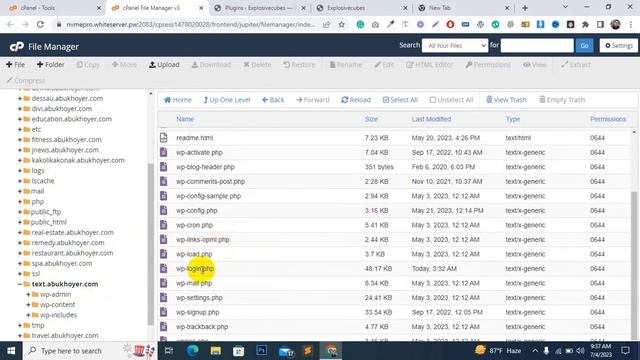Sort files by Size column
This screenshot has width=640, height=360.
click(x=371, y=119)
